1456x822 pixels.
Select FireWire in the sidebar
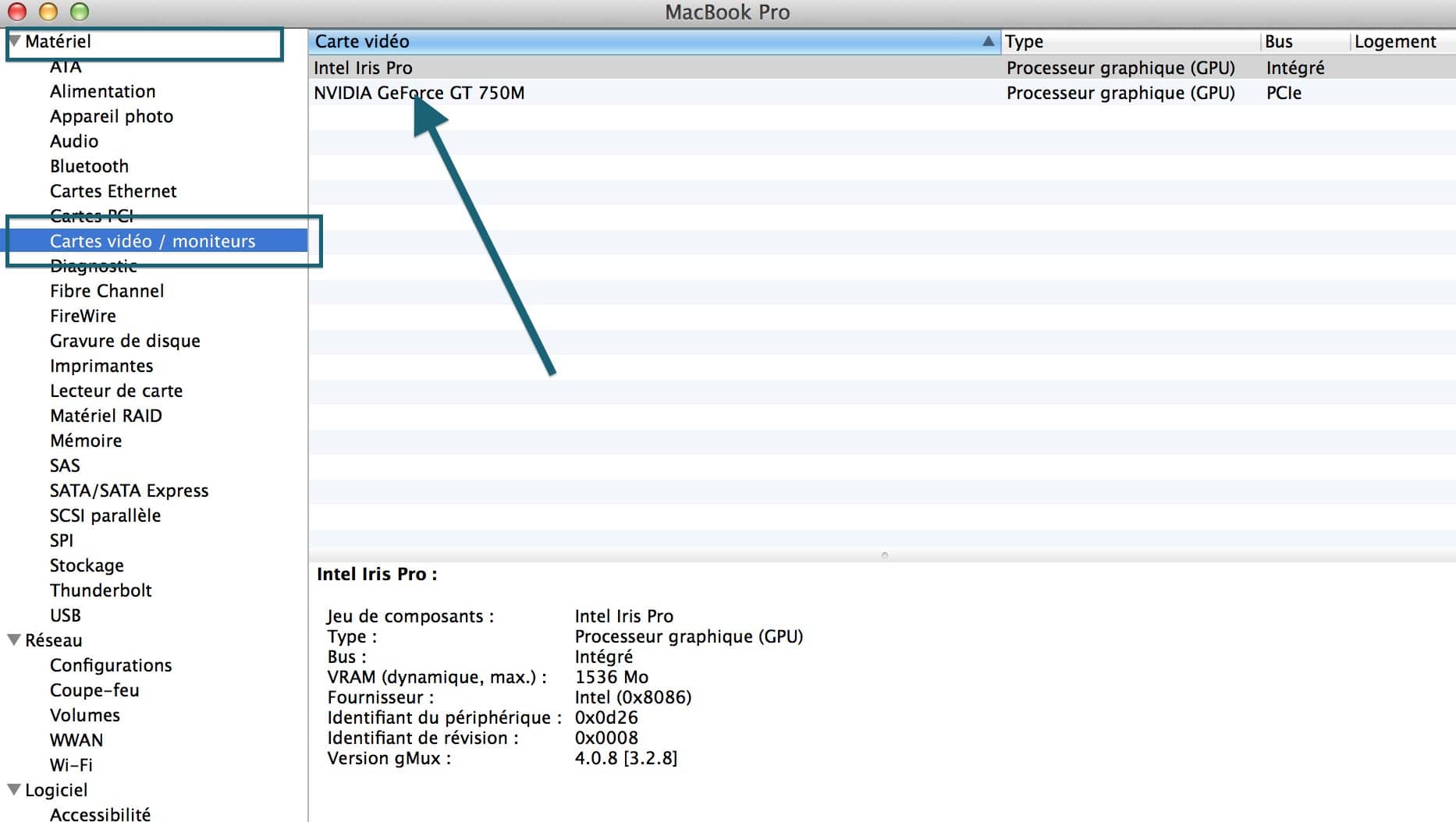83,316
